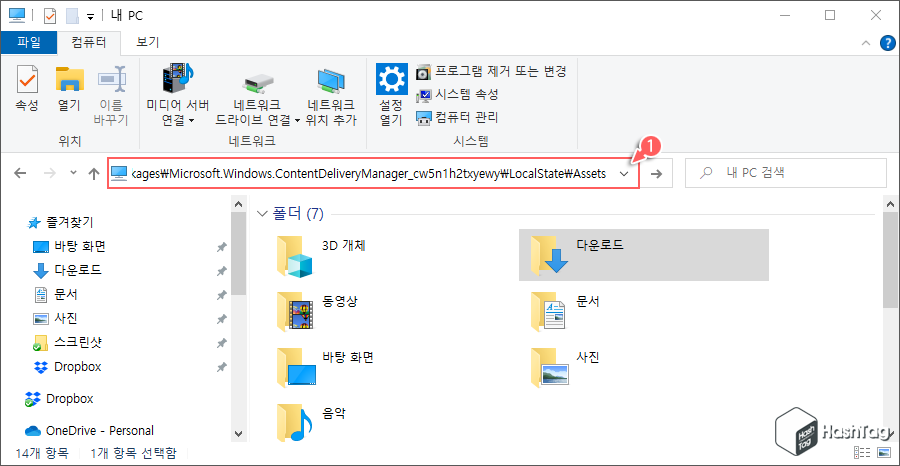
Task: Click the 내 PC system icon in the title bar
Action: [17, 15]
